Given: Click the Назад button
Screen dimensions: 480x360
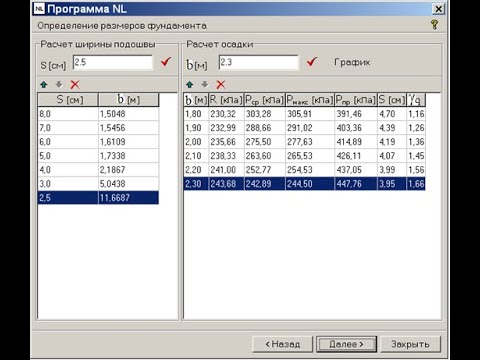Looking at the screenshot, I should click(282, 344).
